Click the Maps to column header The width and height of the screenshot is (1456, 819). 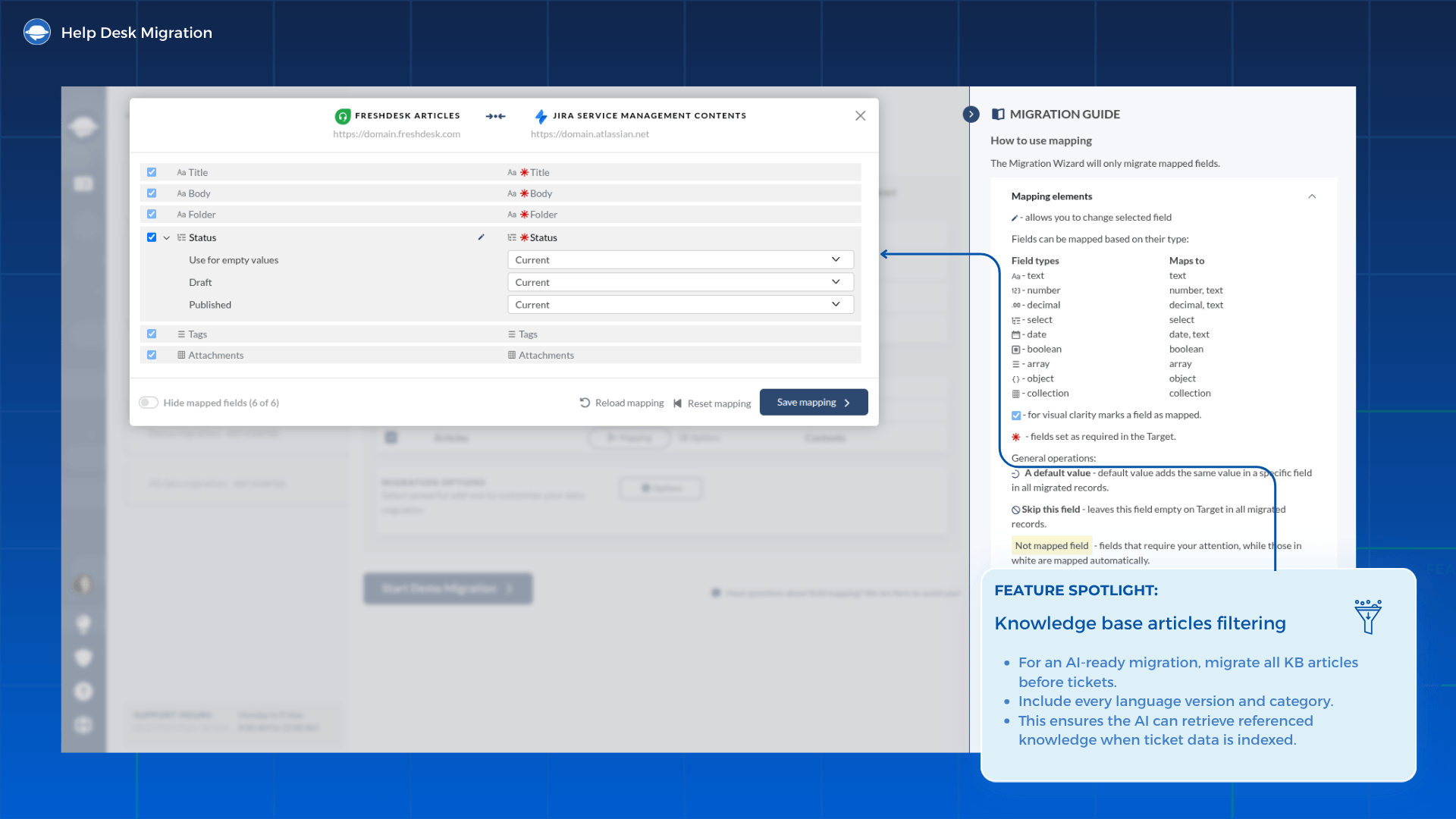click(1187, 261)
